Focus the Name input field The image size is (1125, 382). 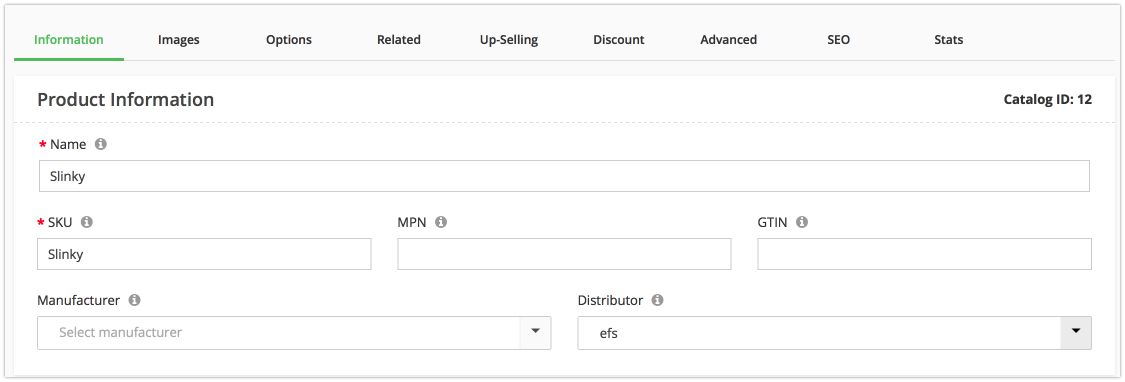[x=564, y=176]
